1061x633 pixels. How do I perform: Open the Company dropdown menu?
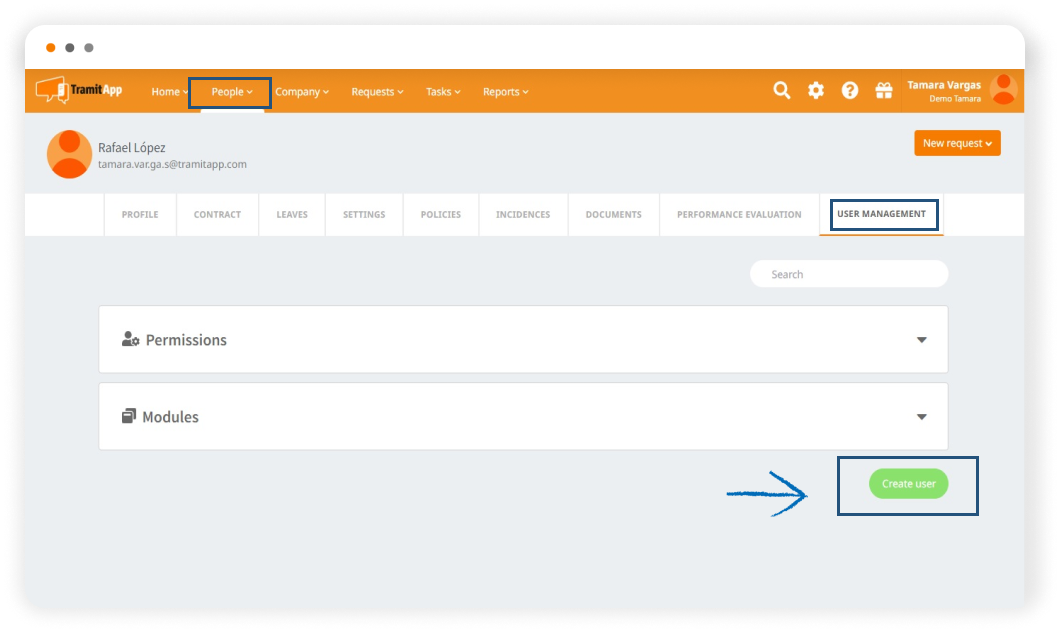click(302, 92)
